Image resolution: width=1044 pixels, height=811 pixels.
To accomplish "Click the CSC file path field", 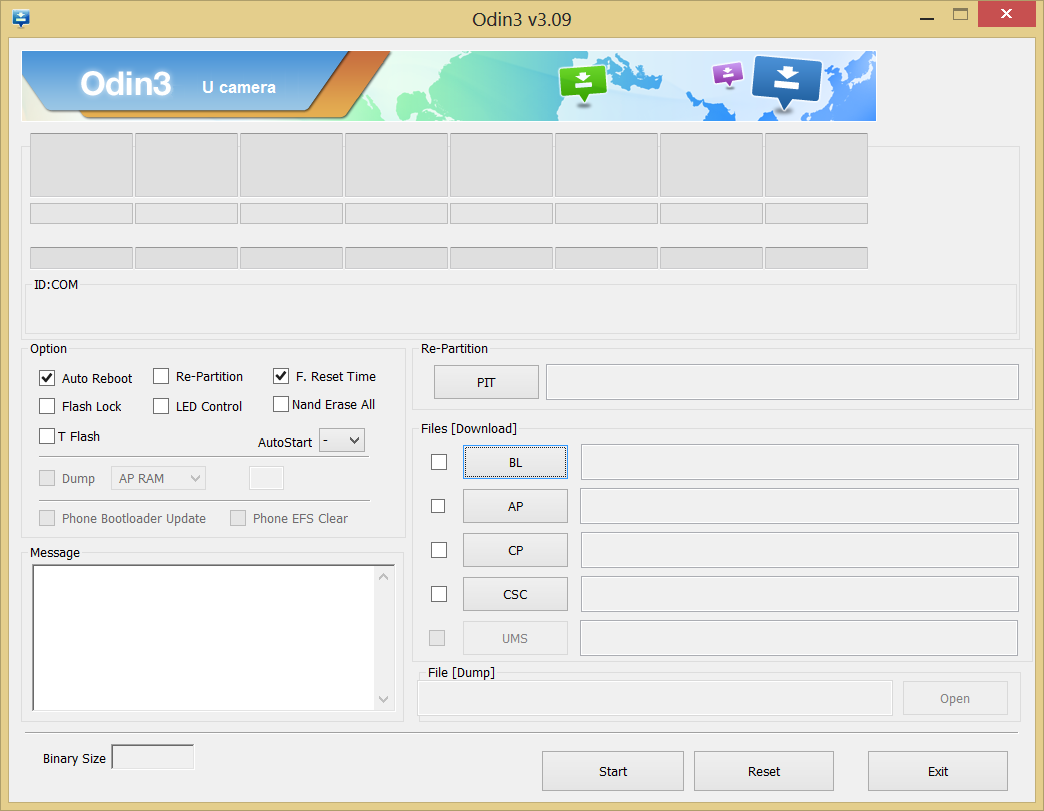I will click(x=800, y=594).
